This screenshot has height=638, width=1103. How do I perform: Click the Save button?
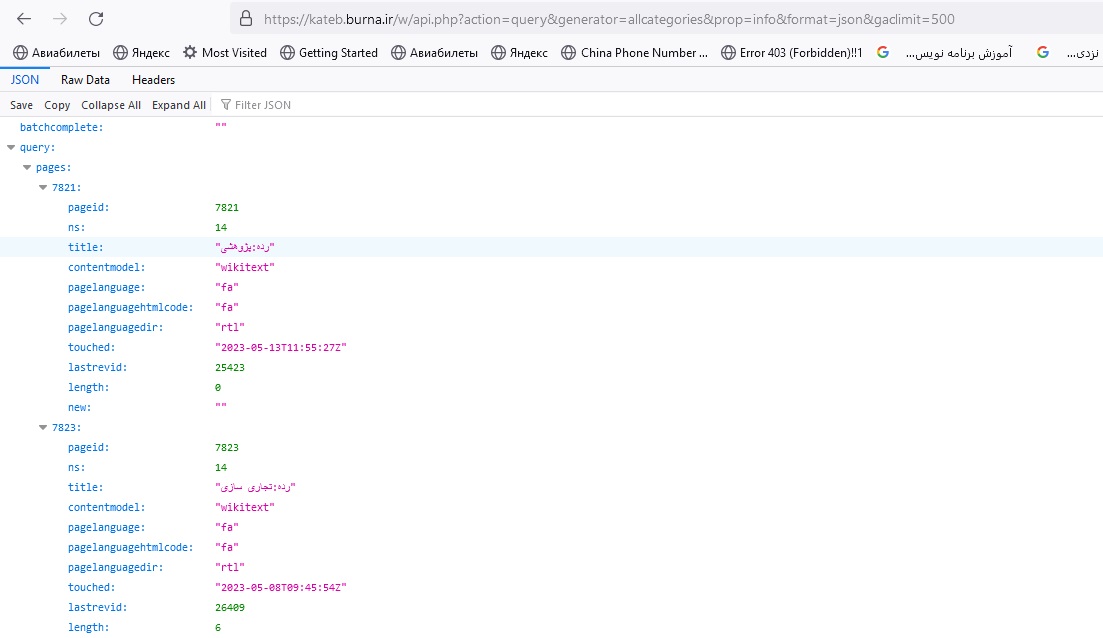pyautogui.click(x=21, y=105)
